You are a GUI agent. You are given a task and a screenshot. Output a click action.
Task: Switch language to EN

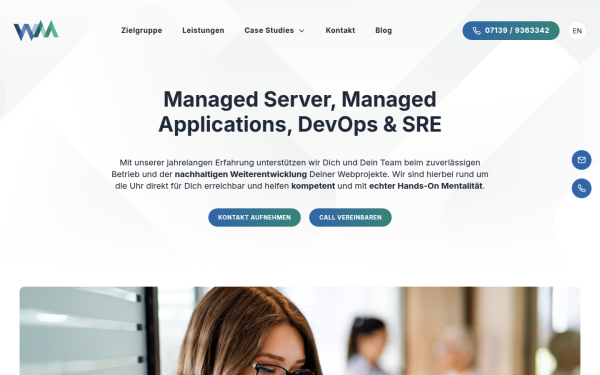(x=577, y=31)
